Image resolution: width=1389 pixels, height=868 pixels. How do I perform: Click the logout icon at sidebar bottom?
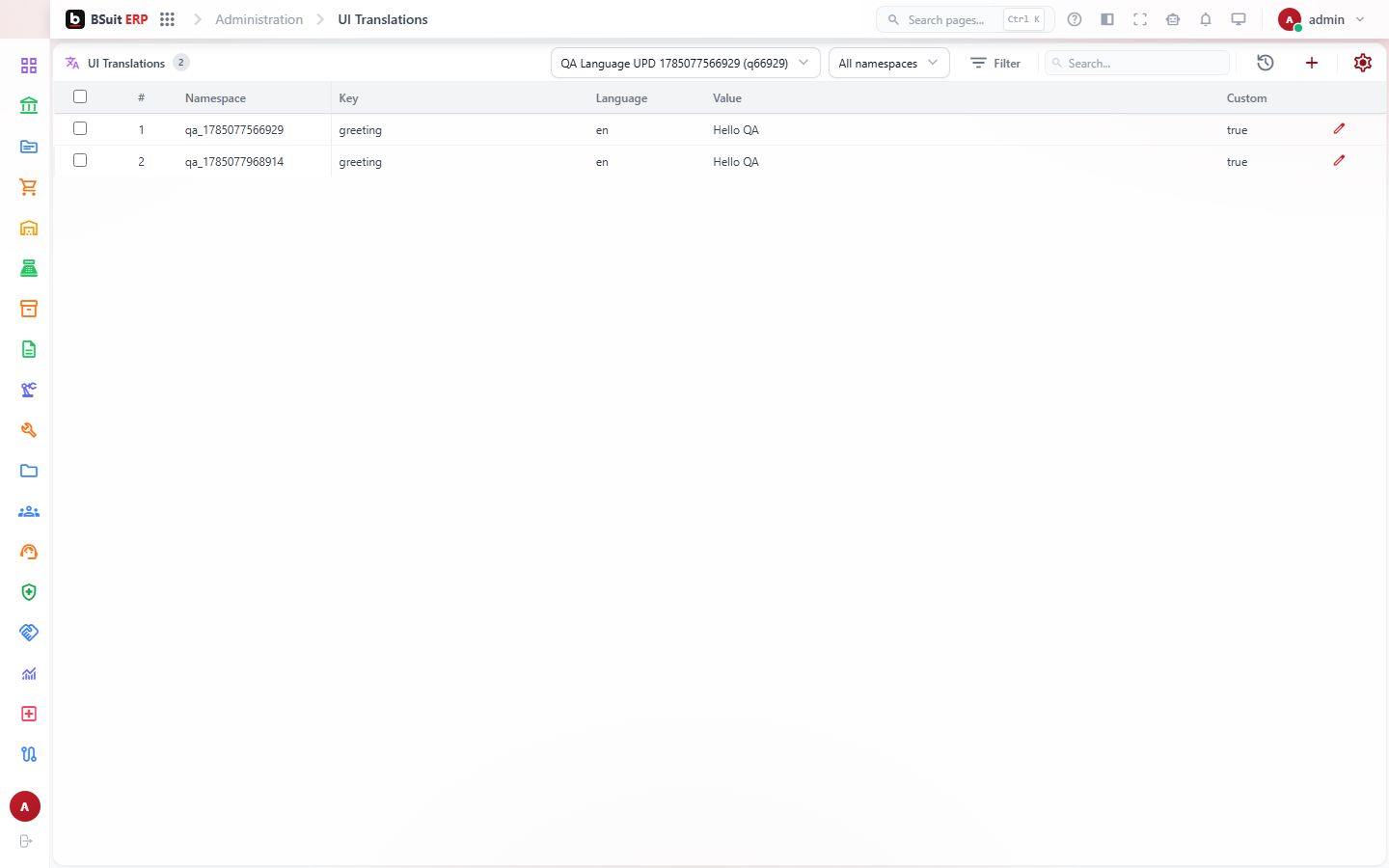26,841
